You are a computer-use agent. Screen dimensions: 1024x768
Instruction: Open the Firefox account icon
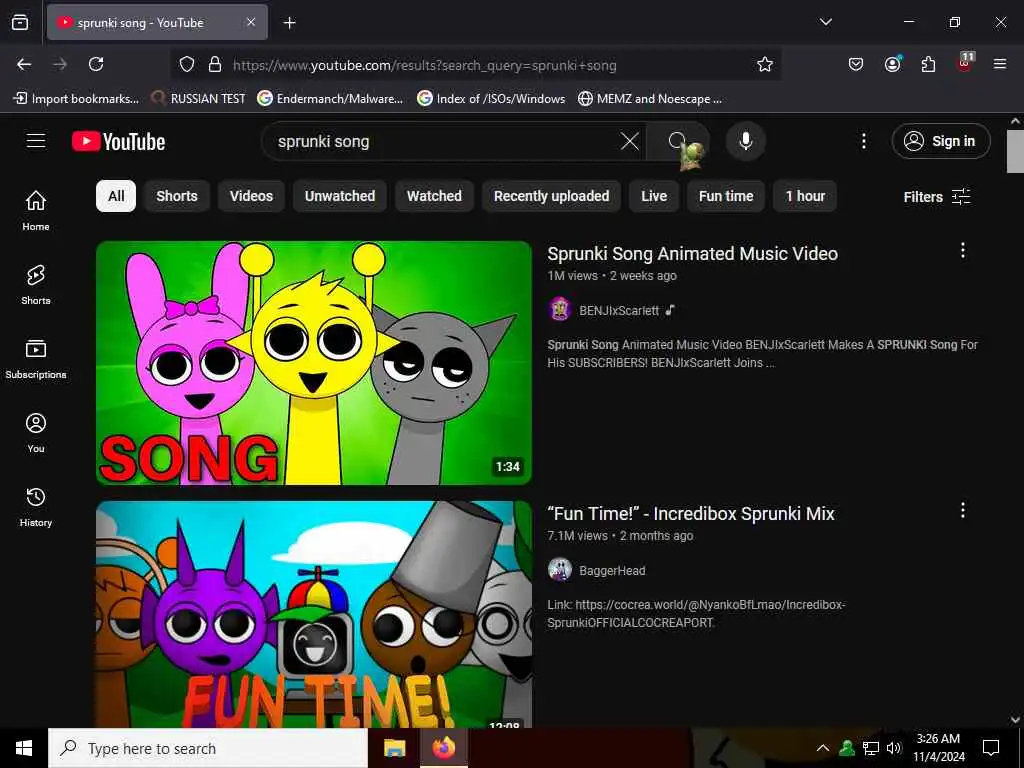click(x=892, y=64)
